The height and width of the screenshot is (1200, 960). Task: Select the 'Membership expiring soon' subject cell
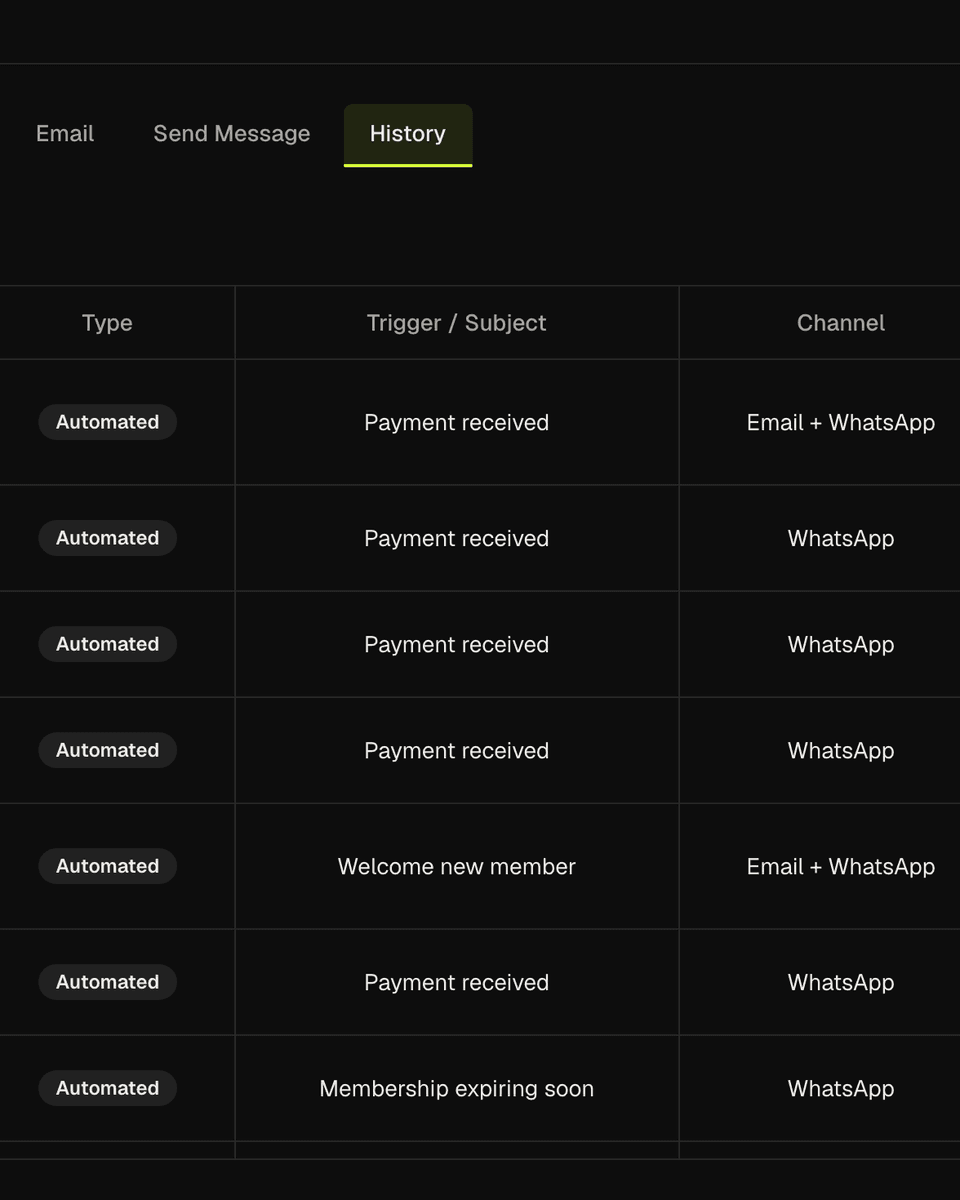coord(457,1088)
